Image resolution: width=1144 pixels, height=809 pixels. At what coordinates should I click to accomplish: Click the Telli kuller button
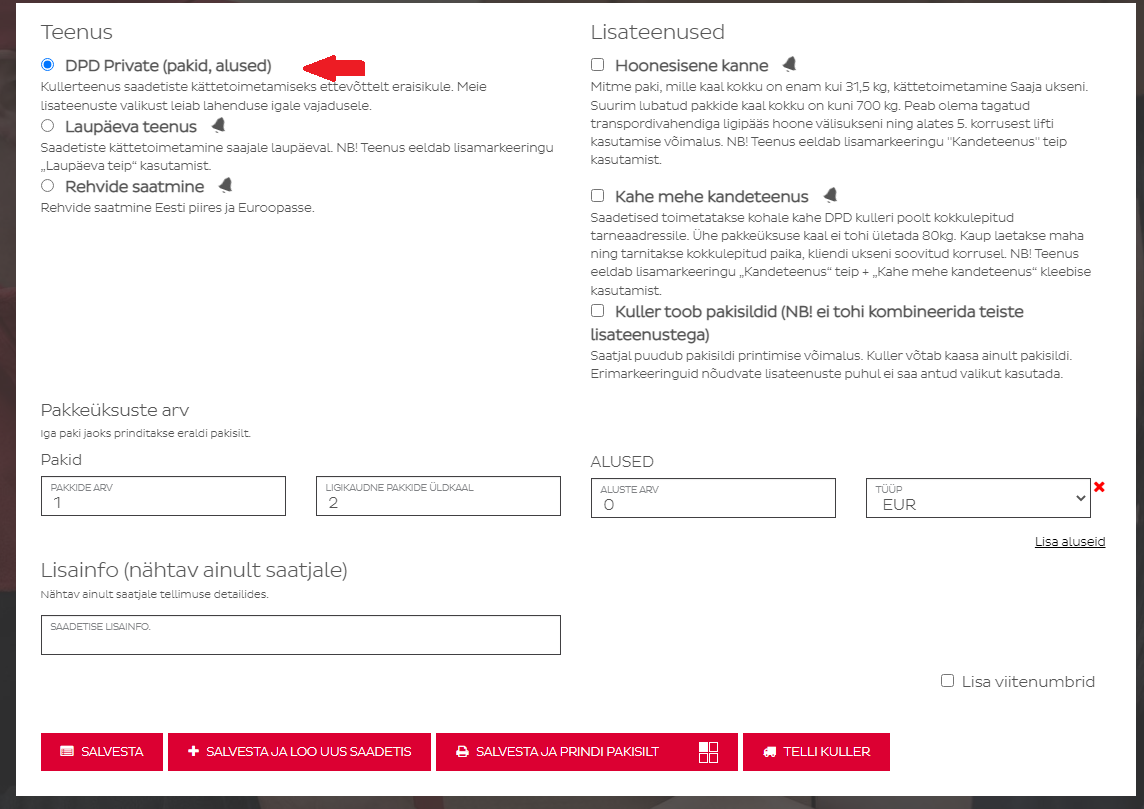click(816, 751)
